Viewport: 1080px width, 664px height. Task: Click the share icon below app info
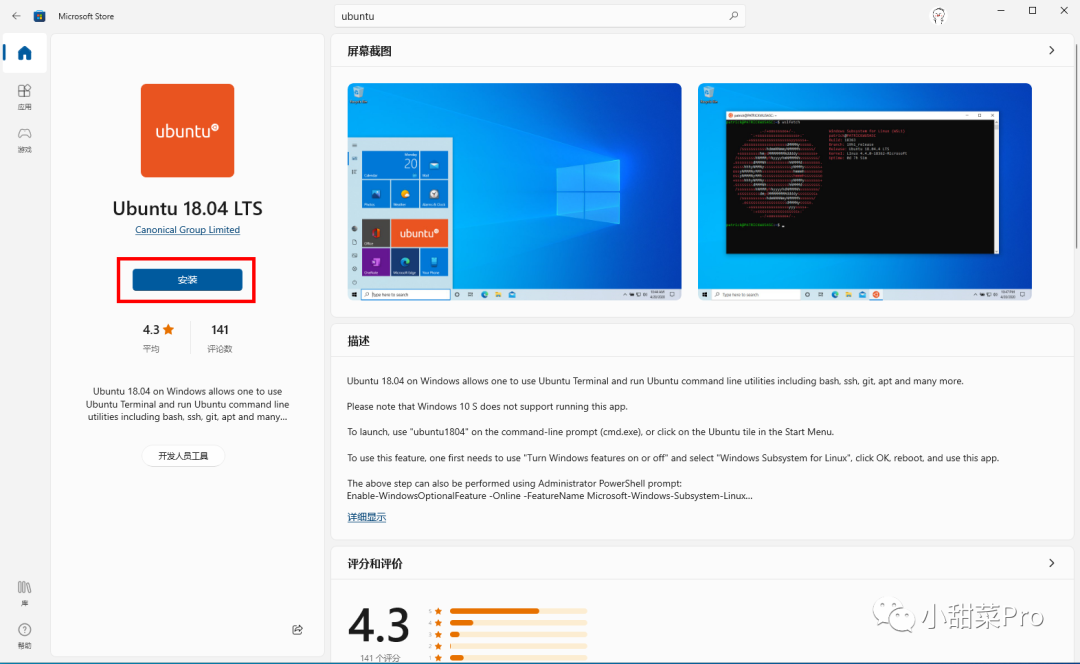click(x=298, y=630)
